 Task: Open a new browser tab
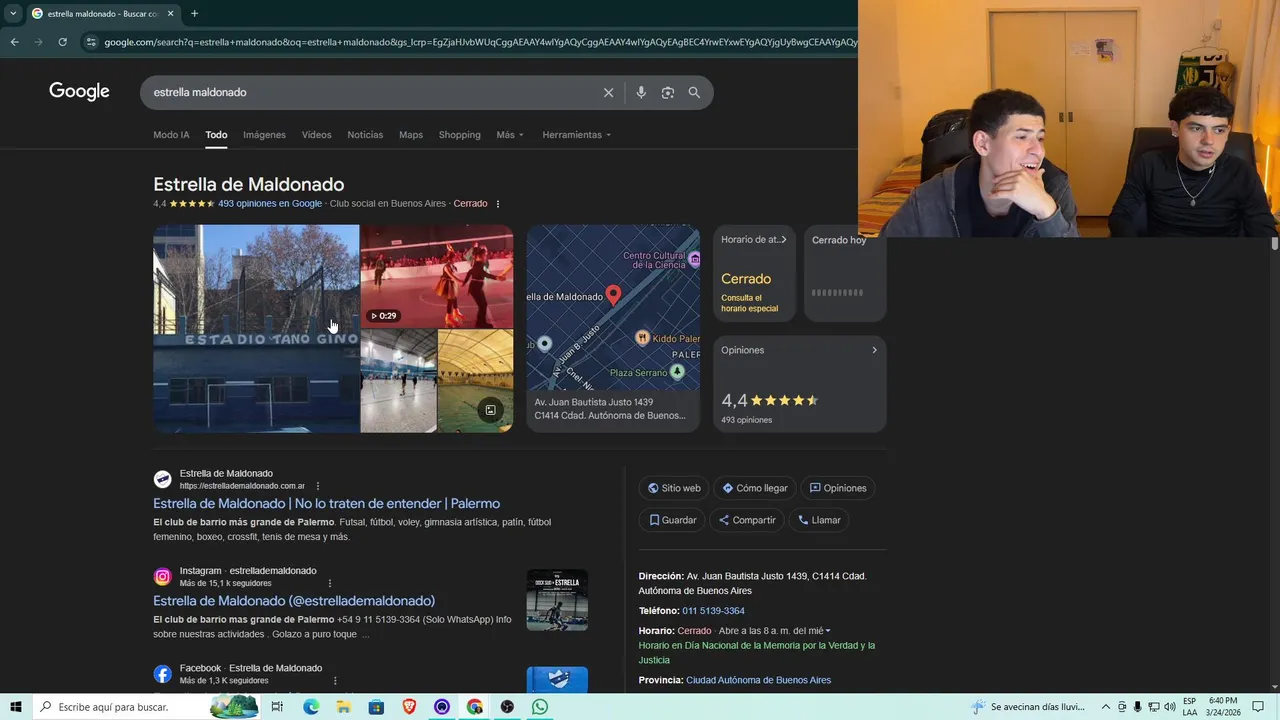tap(194, 13)
